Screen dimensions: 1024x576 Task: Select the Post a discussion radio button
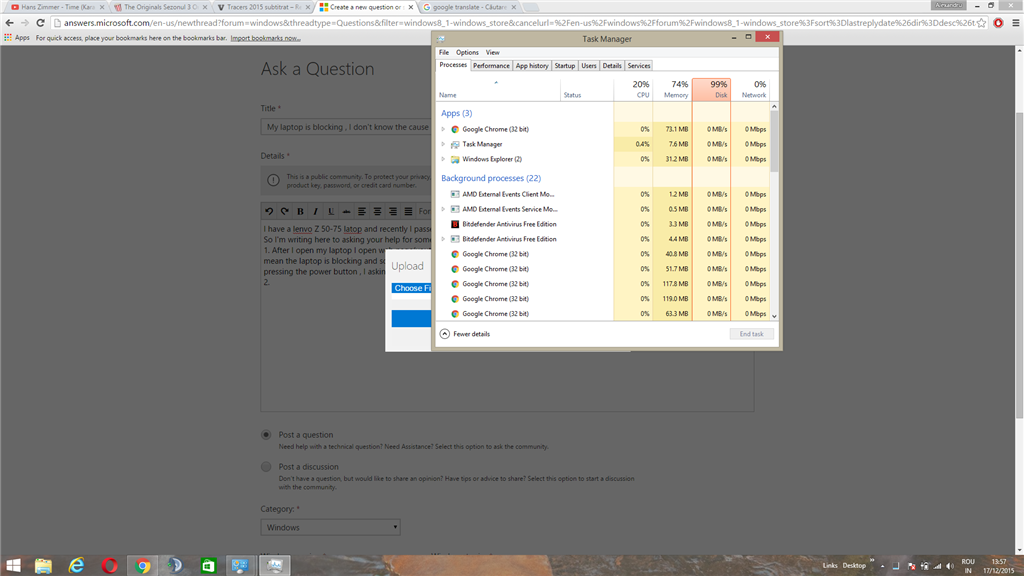[266, 467]
